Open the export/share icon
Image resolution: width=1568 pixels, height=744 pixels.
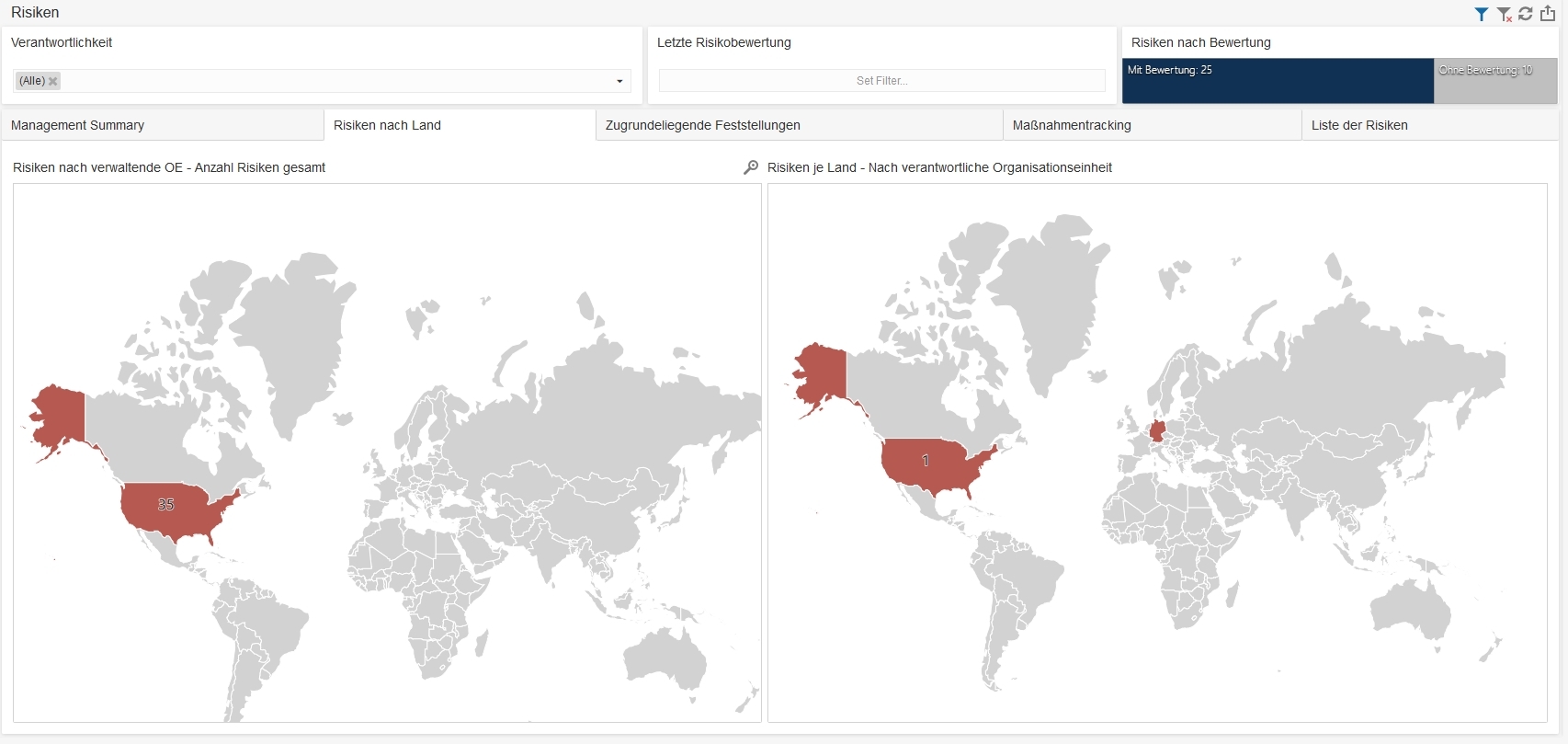pos(1548,14)
